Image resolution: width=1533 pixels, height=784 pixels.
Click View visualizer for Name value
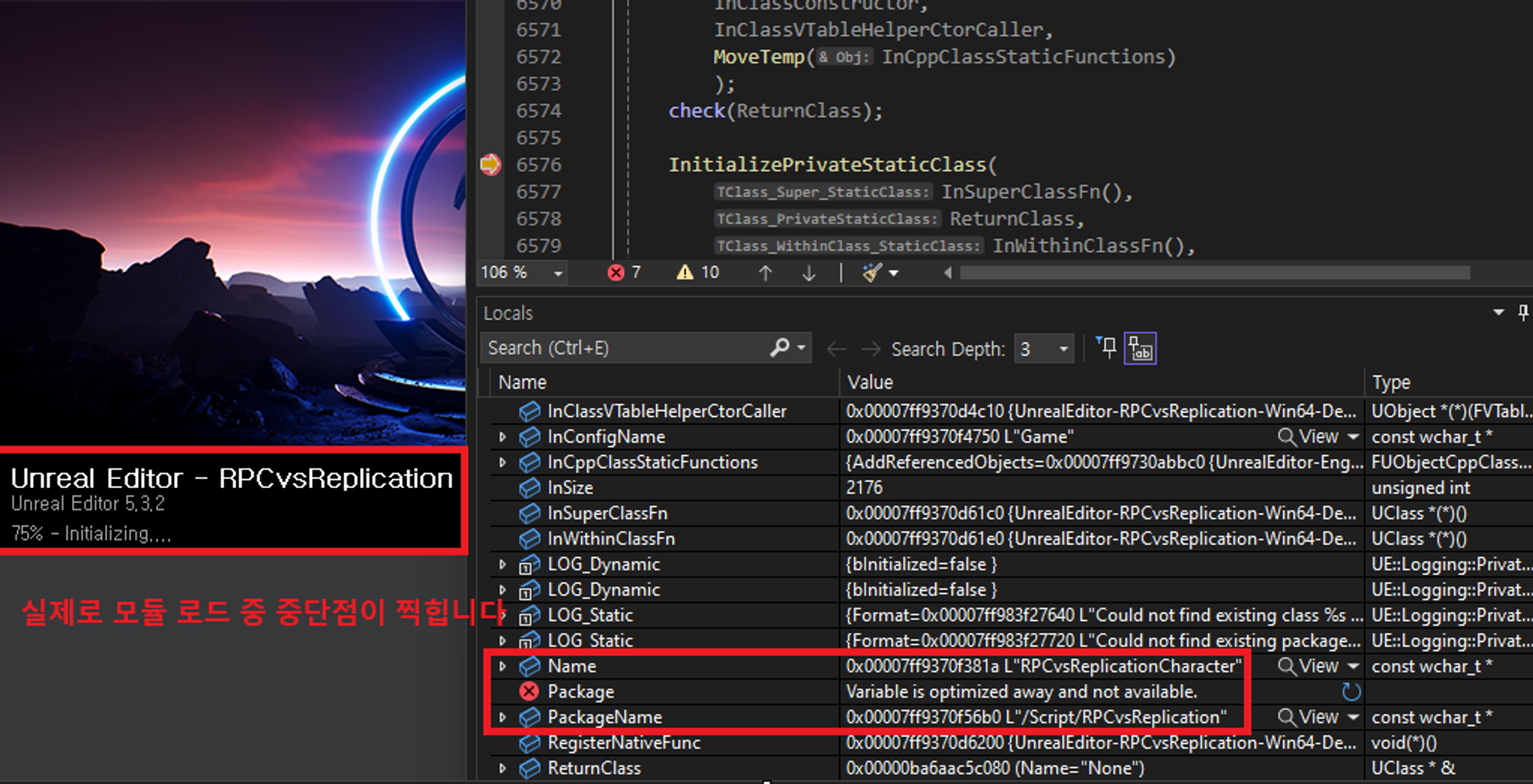pyautogui.click(x=1308, y=666)
